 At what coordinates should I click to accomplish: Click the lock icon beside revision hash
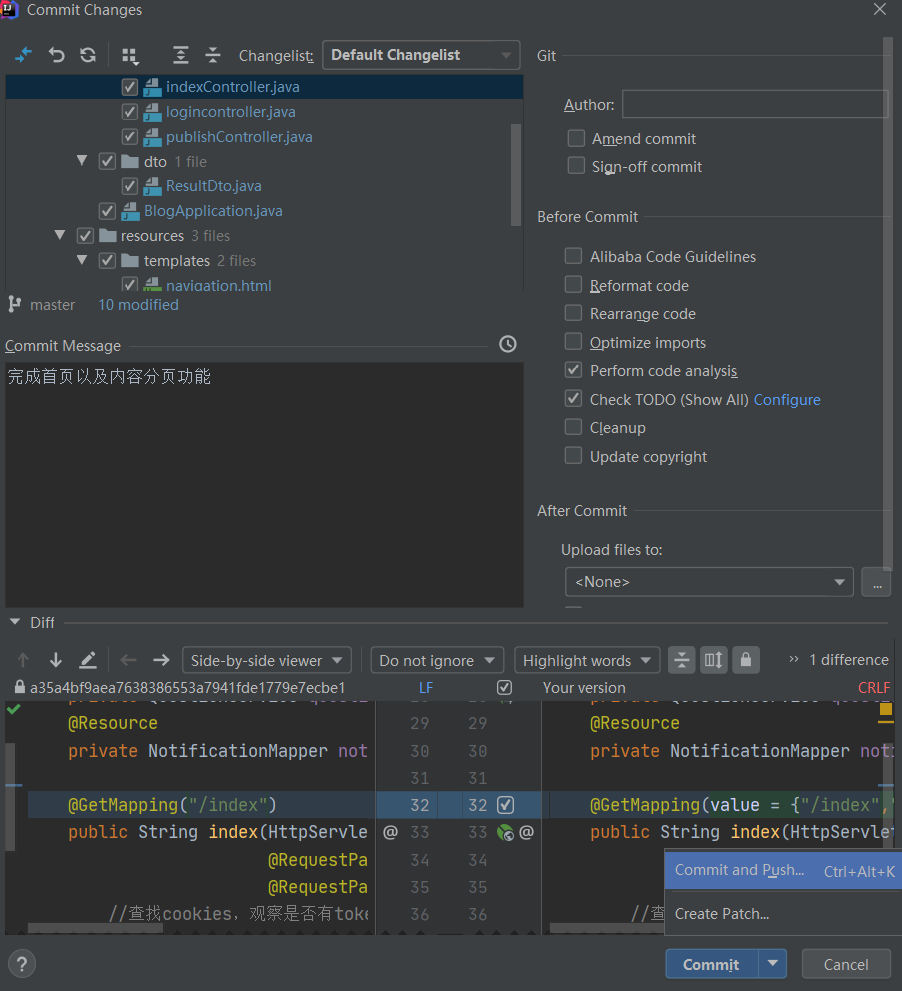click(20, 687)
